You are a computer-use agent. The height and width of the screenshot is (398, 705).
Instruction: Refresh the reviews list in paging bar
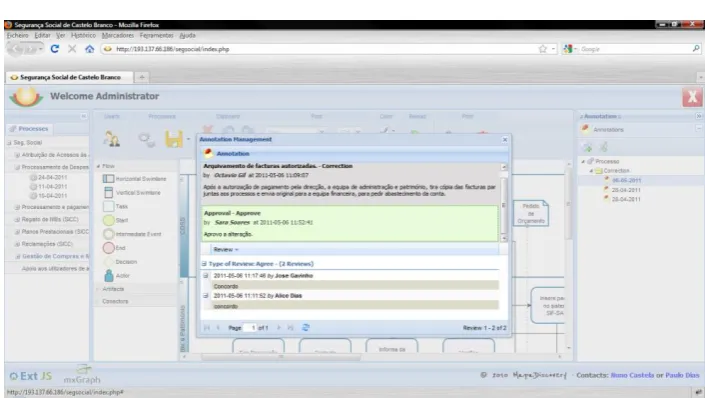click(306, 327)
